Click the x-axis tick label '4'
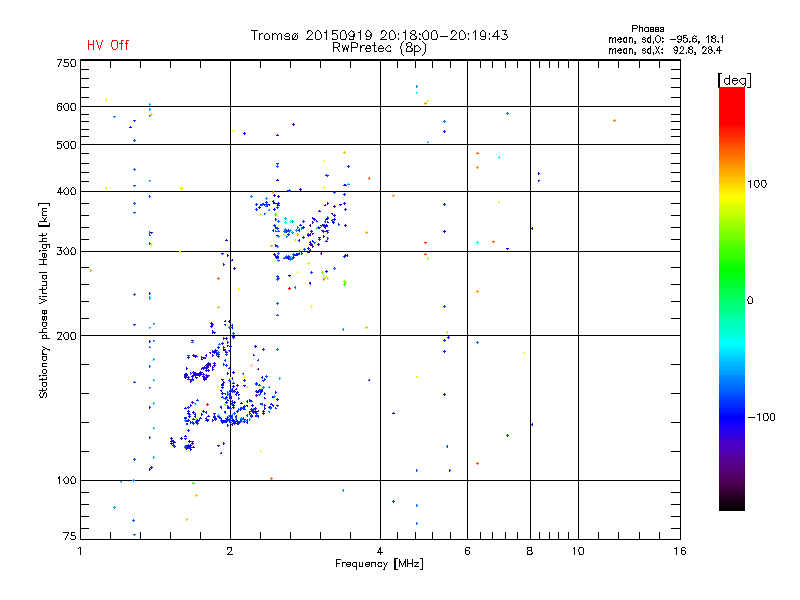Screen dimensions: 800x600 pyautogui.click(x=380, y=551)
